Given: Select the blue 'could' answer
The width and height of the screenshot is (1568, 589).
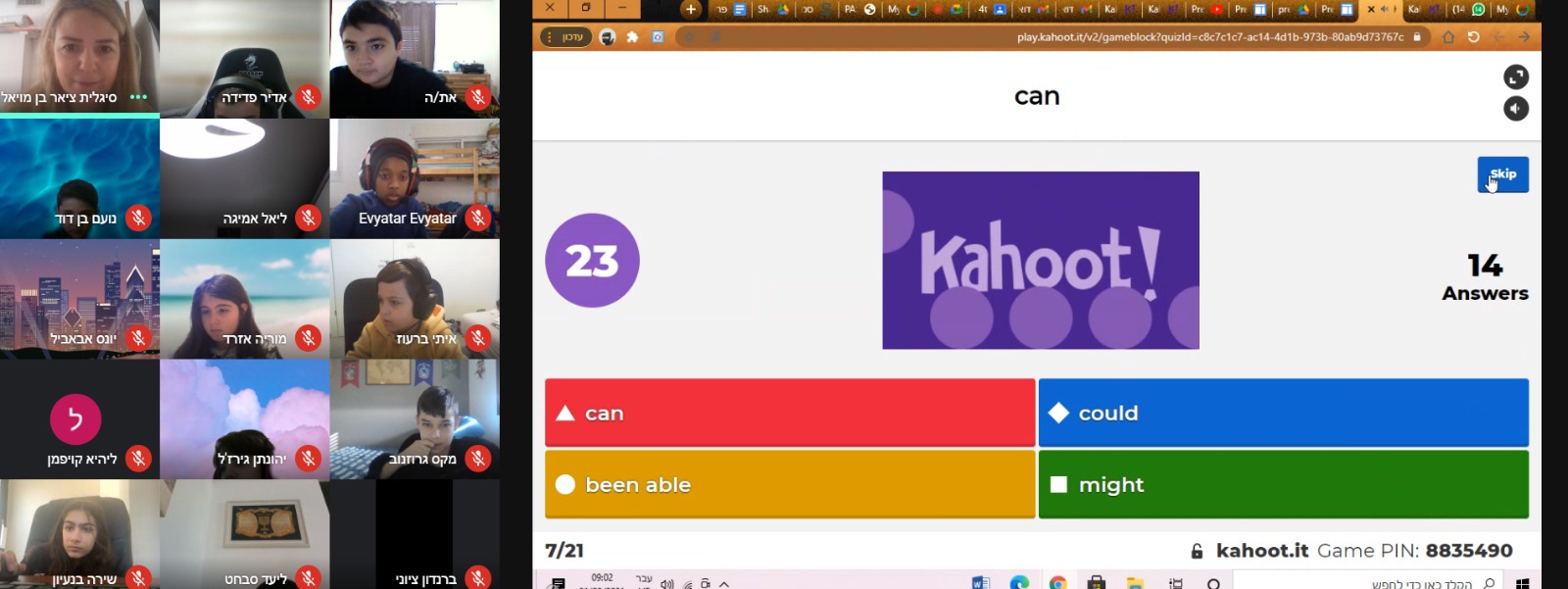Looking at the screenshot, I should click(x=1284, y=413).
